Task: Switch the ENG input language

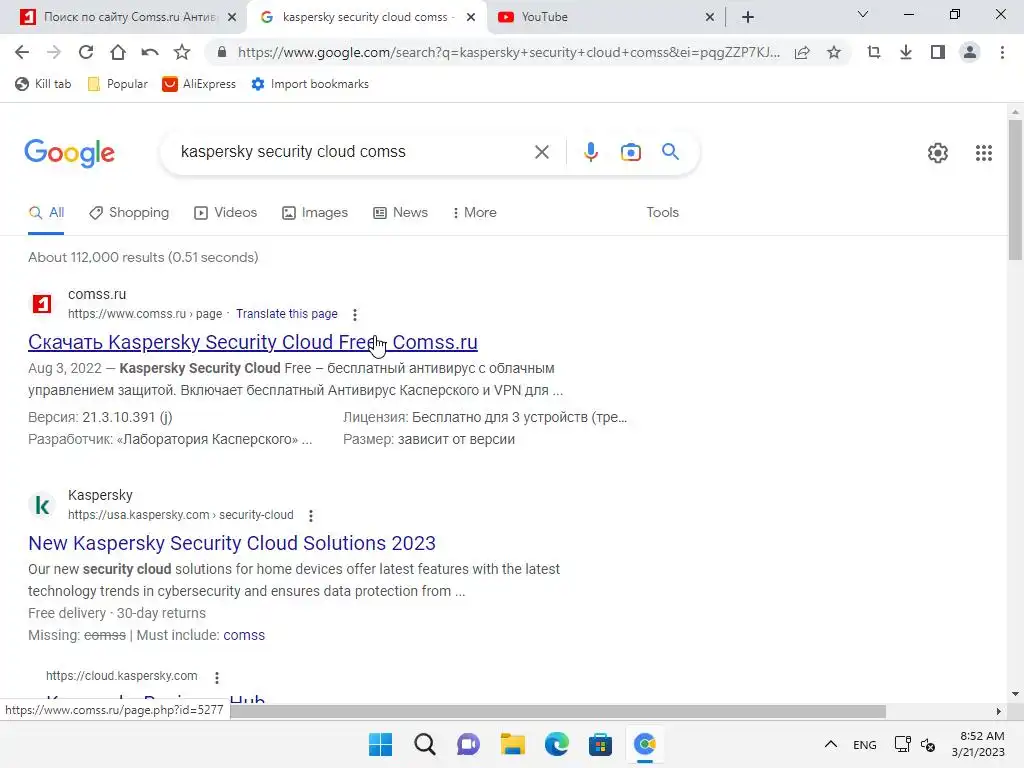Action: (x=865, y=744)
